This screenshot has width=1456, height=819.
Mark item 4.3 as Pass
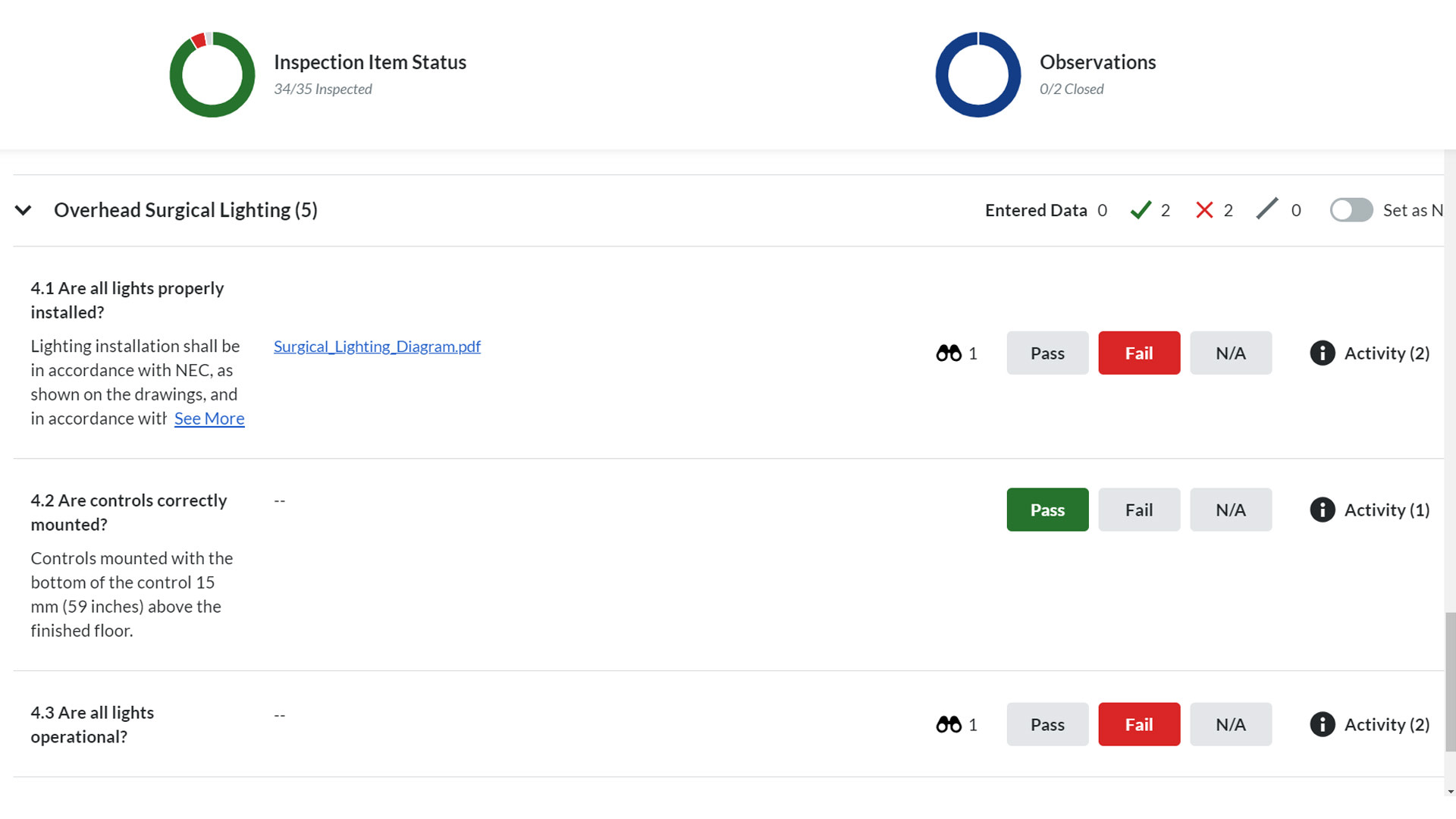point(1047,724)
